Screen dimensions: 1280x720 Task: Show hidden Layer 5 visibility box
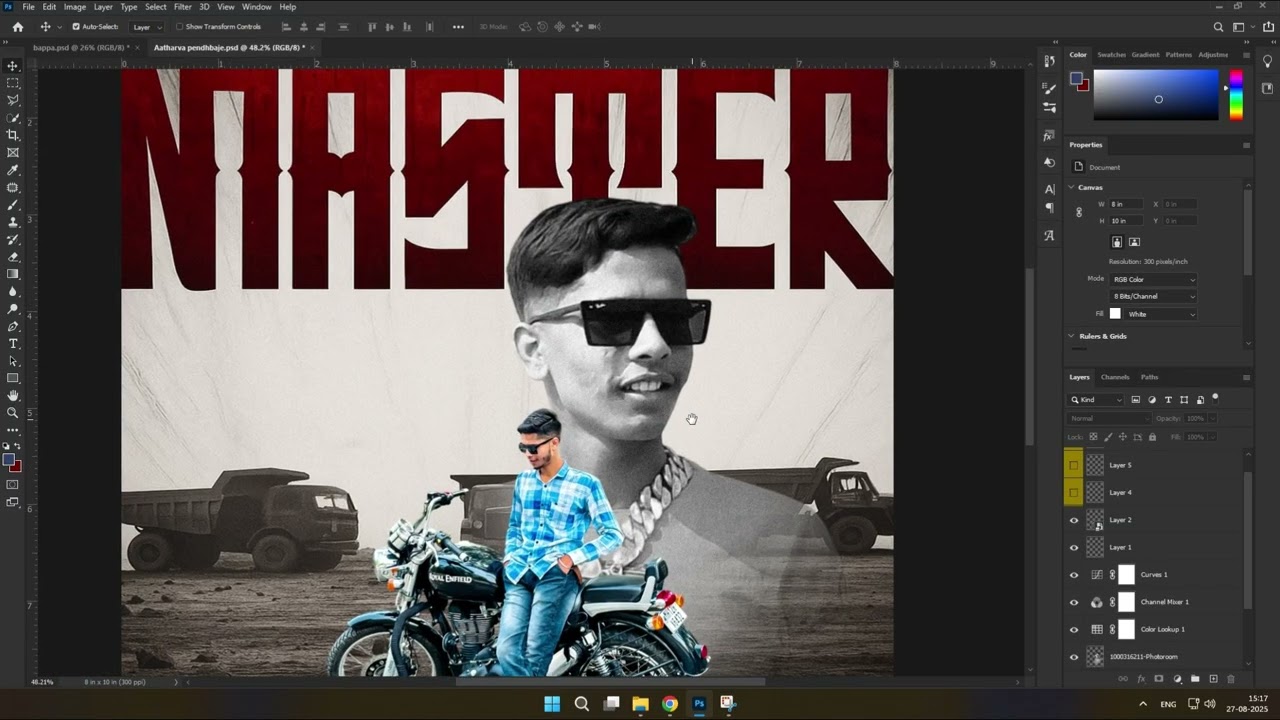(1074, 465)
